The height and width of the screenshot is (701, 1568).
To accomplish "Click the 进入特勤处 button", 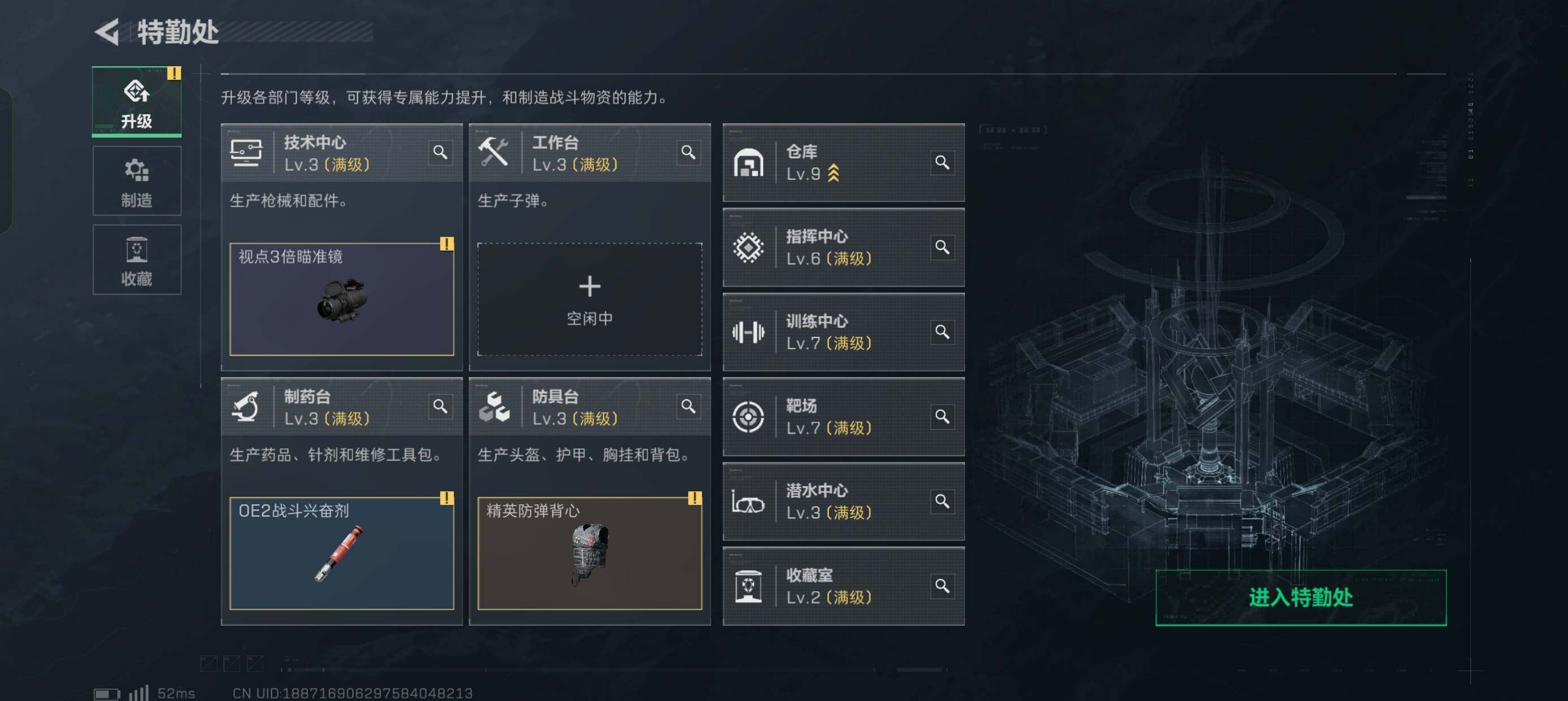I will 1301,598.
